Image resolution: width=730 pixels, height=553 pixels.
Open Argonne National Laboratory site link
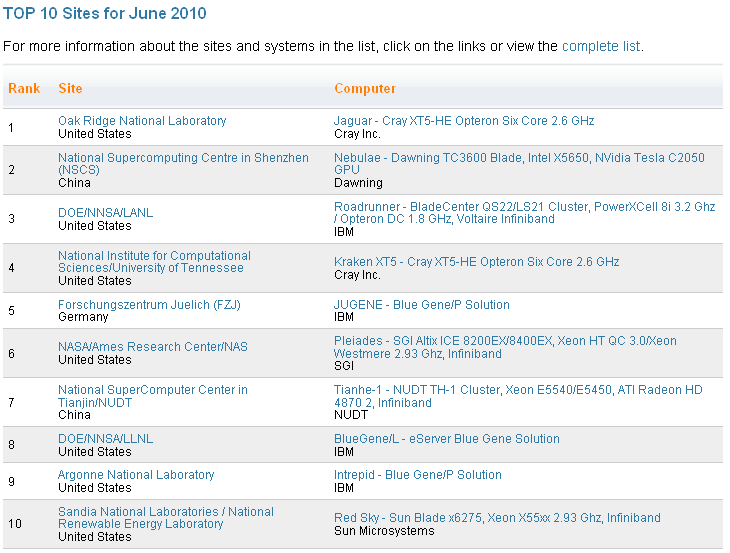[136, 475]
